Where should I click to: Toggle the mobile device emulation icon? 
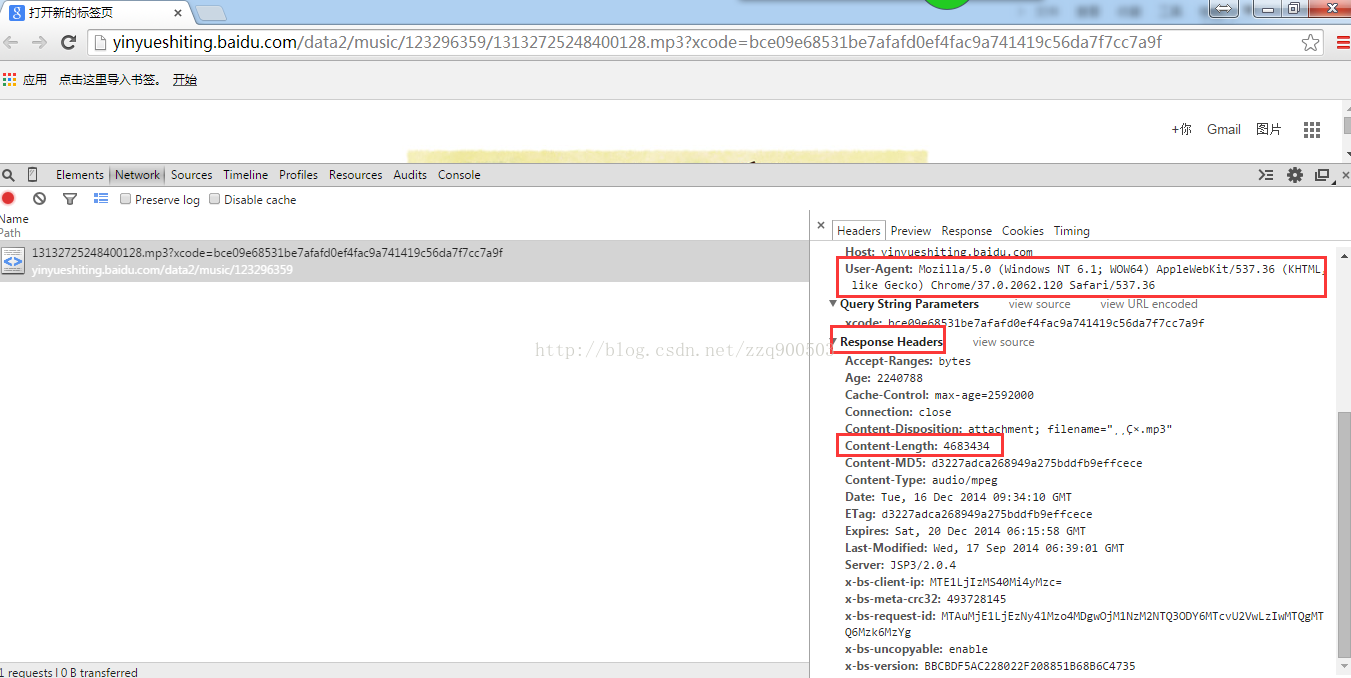32,175
